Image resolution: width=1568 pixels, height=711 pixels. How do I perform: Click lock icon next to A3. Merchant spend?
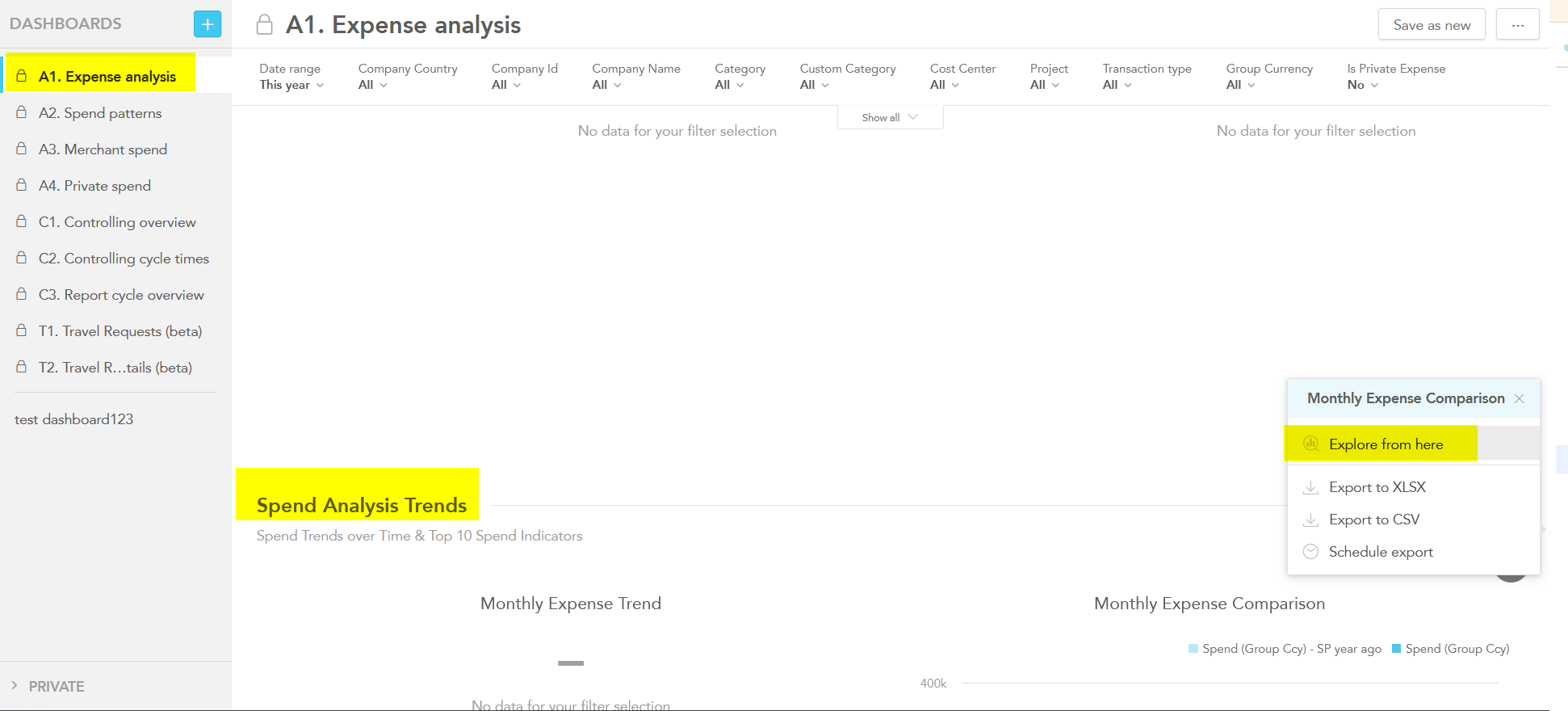point(22,149)
